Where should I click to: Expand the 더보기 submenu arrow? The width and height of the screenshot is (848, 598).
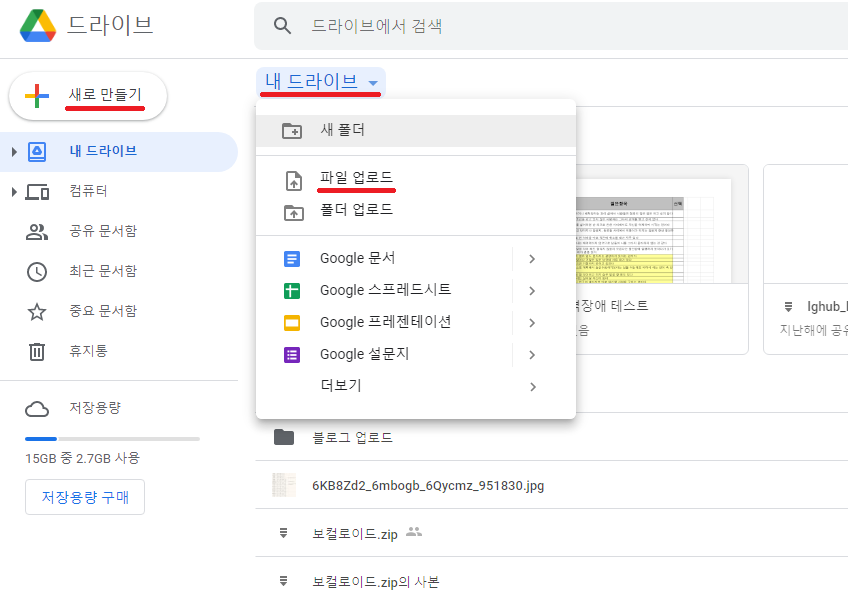pos(533,387)
